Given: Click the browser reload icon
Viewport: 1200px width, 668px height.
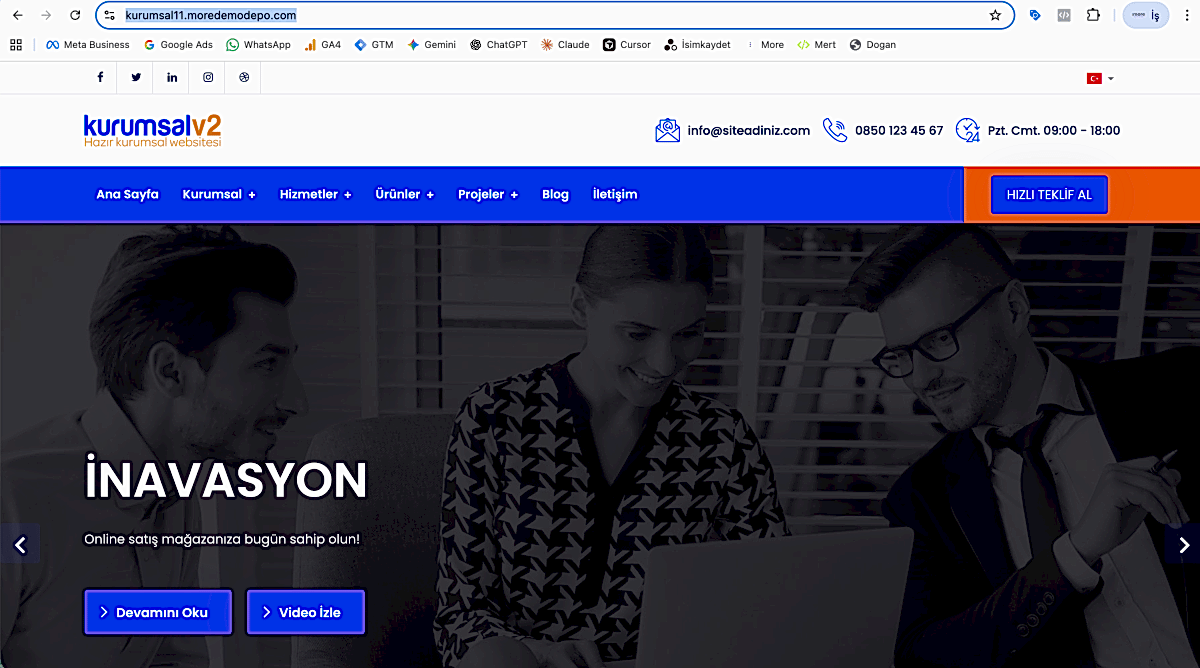Looking at the screenshot, I should pos(75,15).
